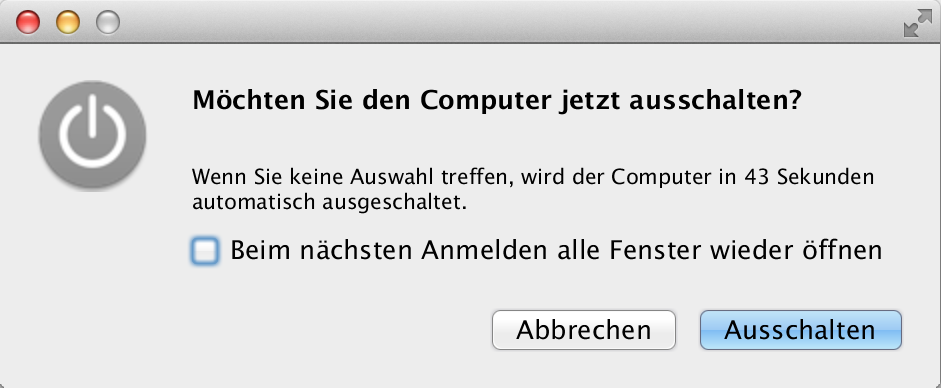Select the word 'Computer' in the bold heading

(x=485, y=101)
